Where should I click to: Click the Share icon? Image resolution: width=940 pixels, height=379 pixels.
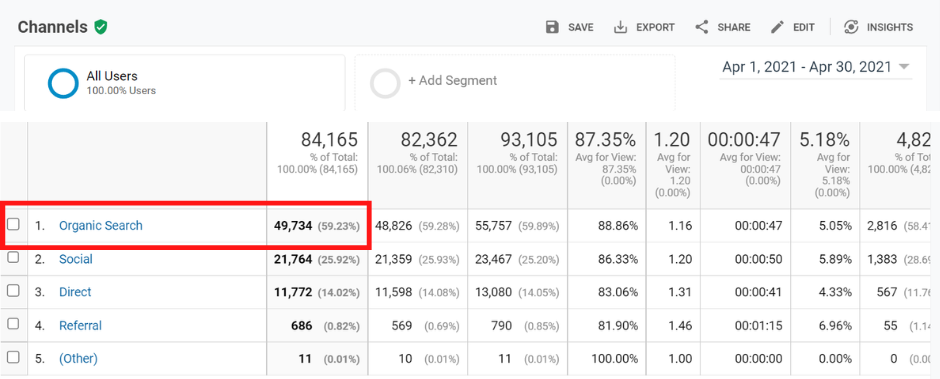click(x=701, y=27)
